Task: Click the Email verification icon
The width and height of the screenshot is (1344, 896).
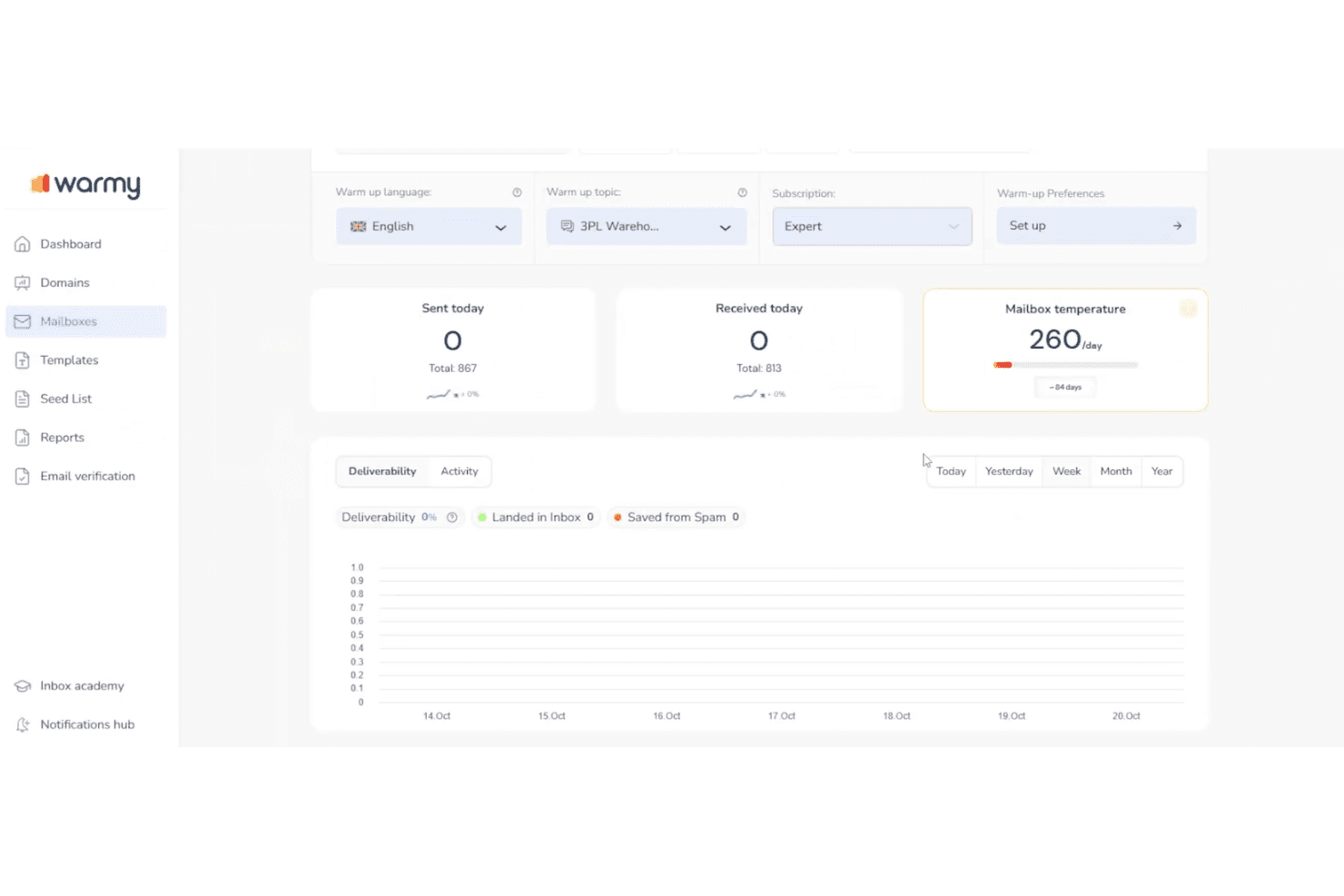Action: [23, 476]
